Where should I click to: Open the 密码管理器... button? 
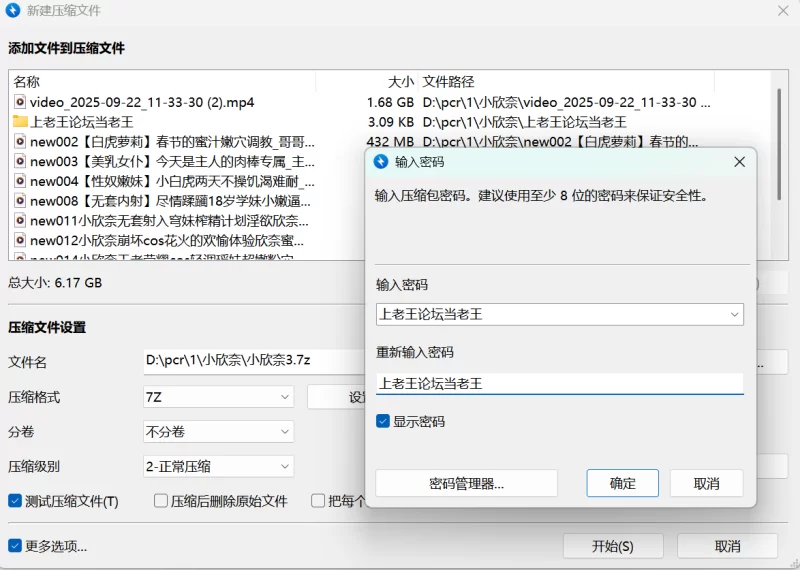pos(466,484)
